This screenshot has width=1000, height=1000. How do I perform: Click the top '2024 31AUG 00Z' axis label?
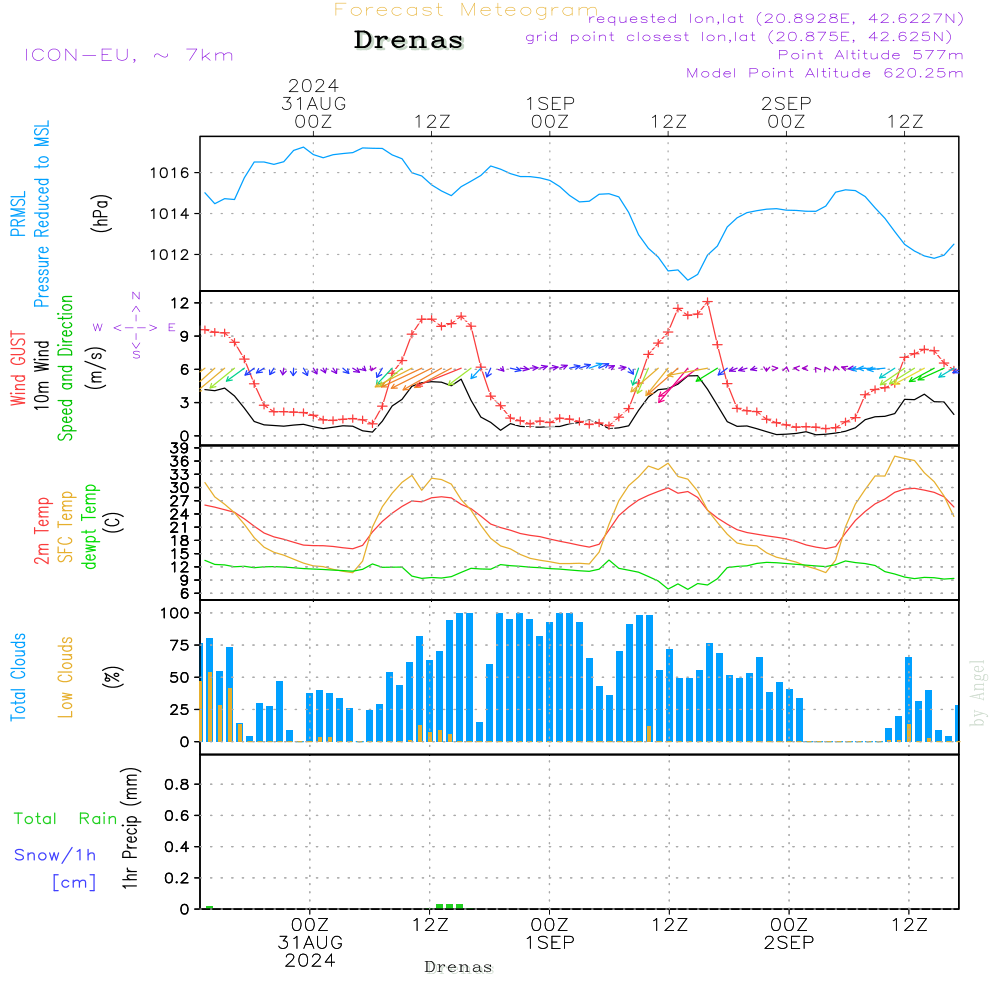(x=313, y=103)
